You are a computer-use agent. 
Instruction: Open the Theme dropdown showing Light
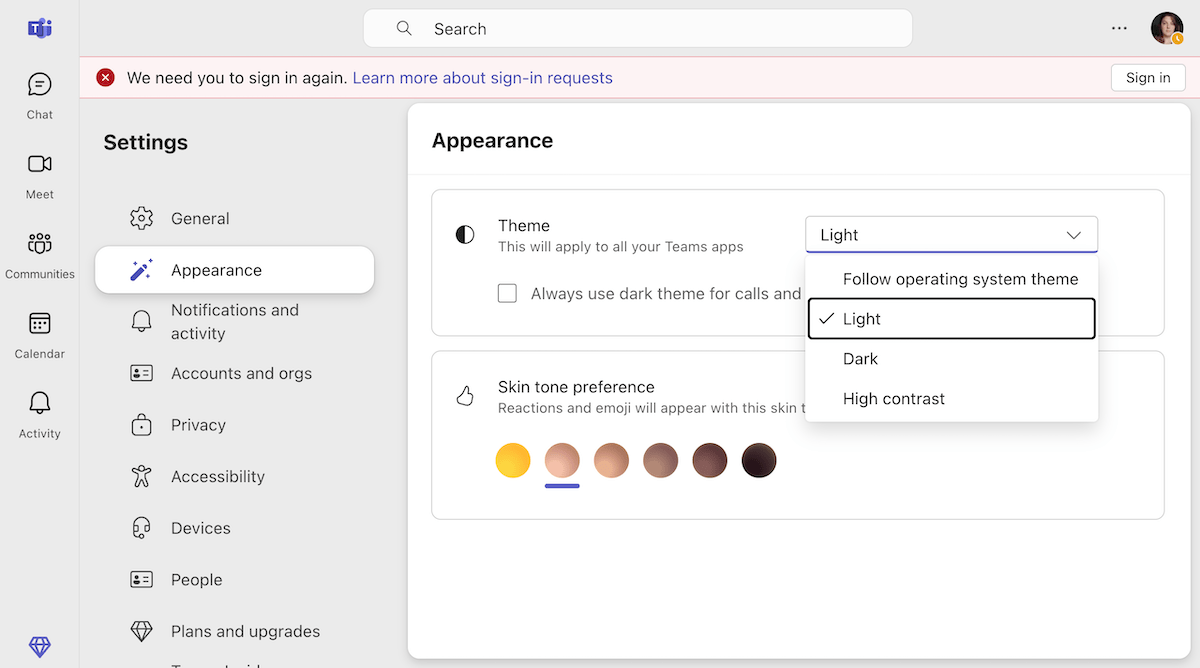pyautogui.click(x=951, y=235)
